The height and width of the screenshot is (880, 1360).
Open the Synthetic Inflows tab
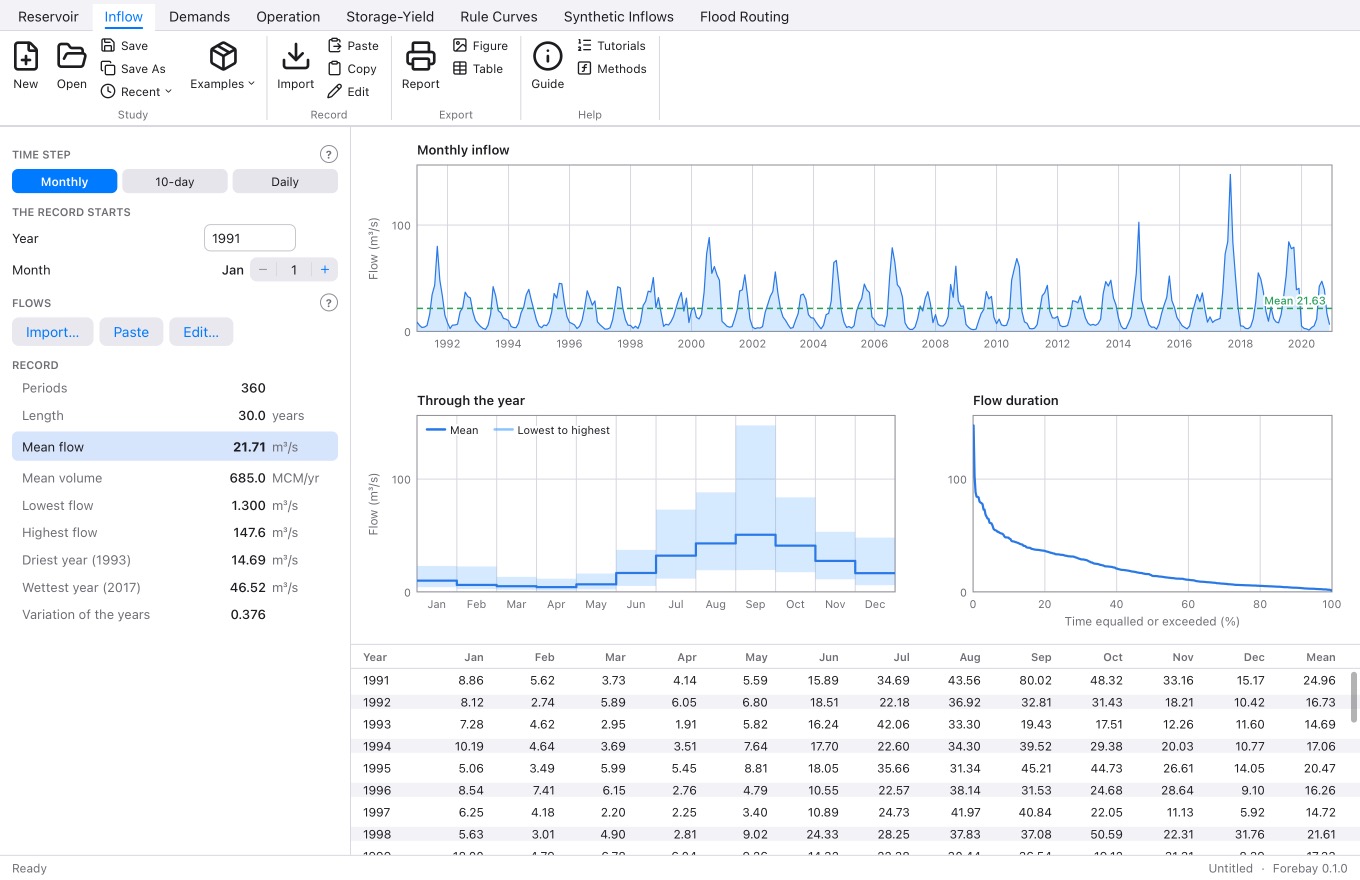click(619, 16)
